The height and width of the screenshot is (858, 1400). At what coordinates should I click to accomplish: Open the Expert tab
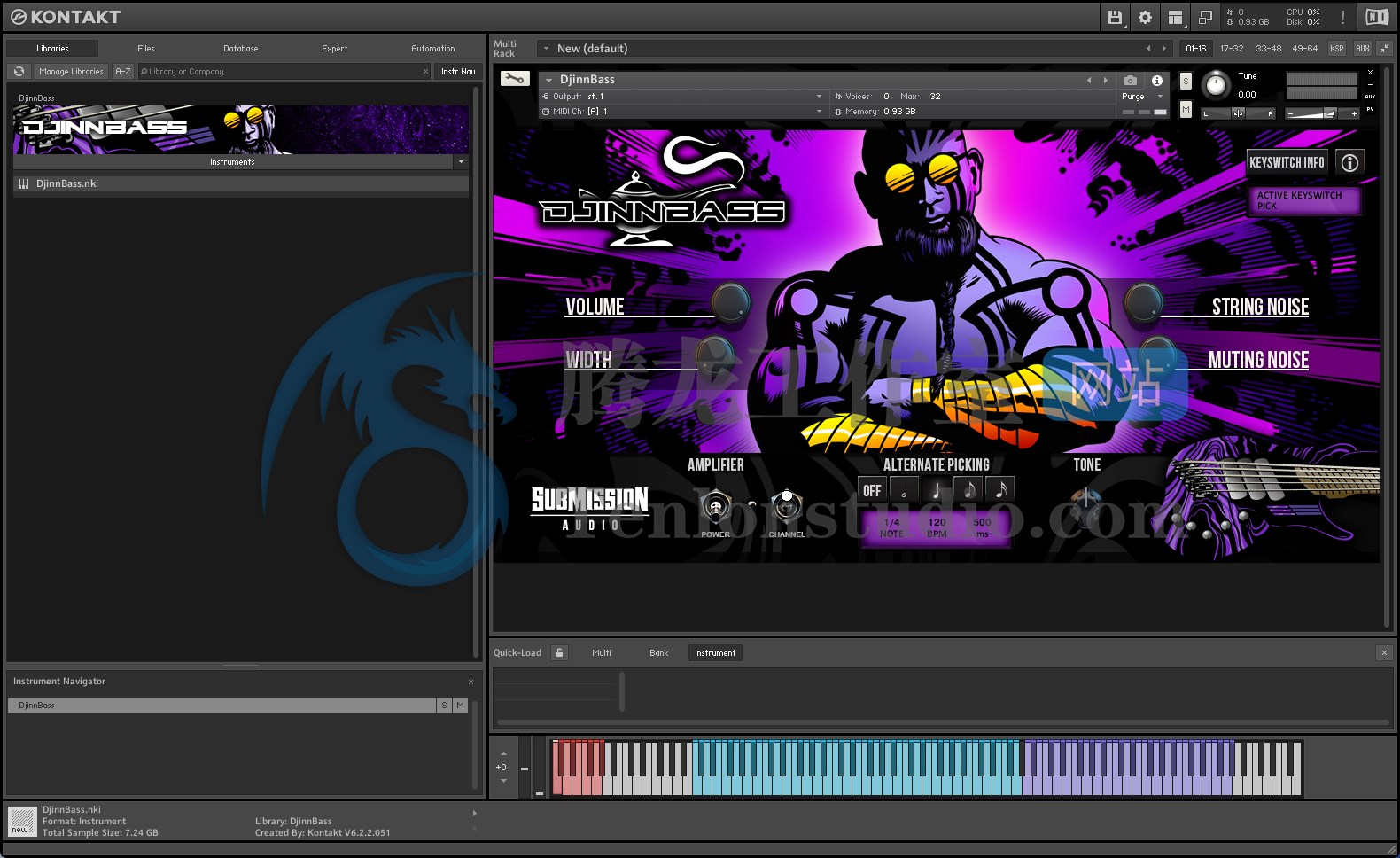335,49
